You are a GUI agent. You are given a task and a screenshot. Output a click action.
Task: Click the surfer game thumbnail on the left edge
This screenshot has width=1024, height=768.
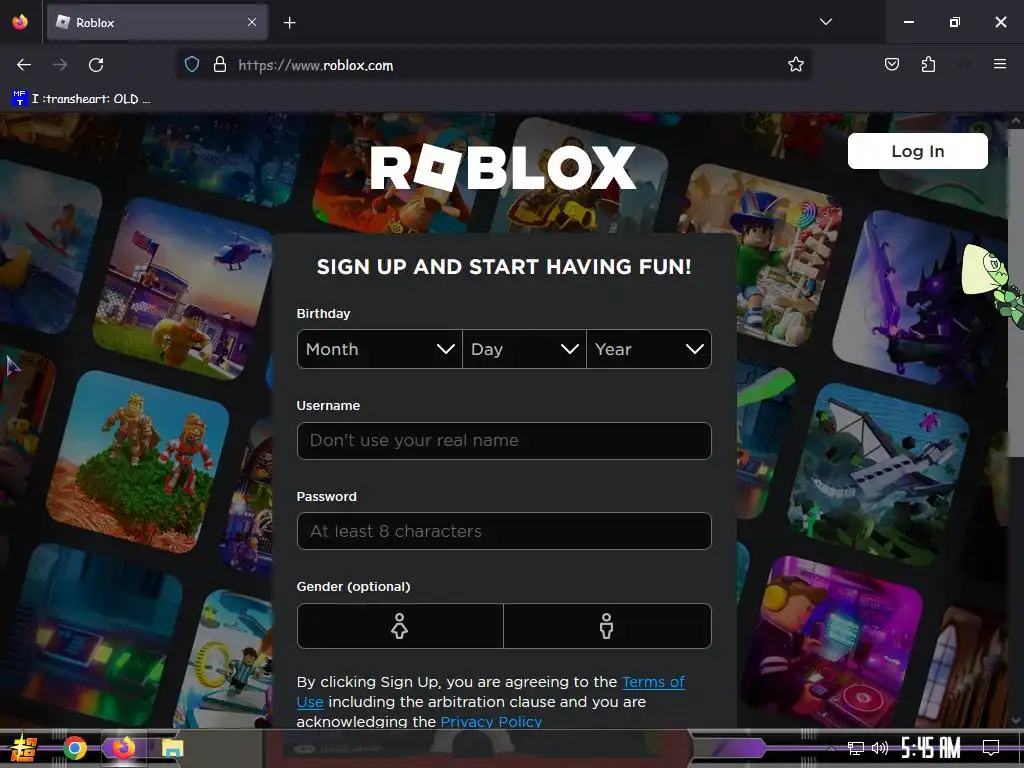(46, 247)
